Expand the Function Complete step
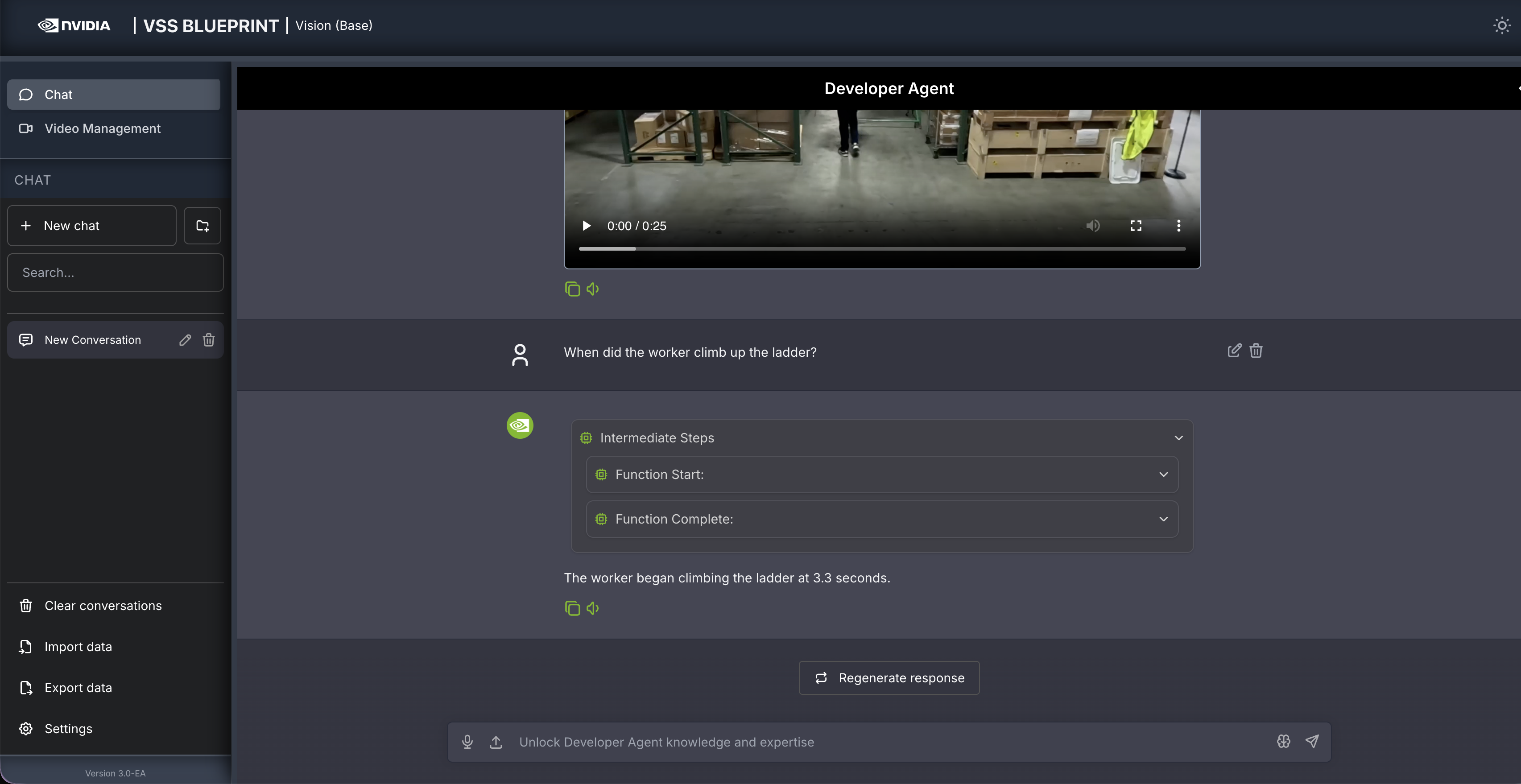Image resolution: width=1521 pixels, height=784 pixels. pyautogui.click(x=1163, y=519)
